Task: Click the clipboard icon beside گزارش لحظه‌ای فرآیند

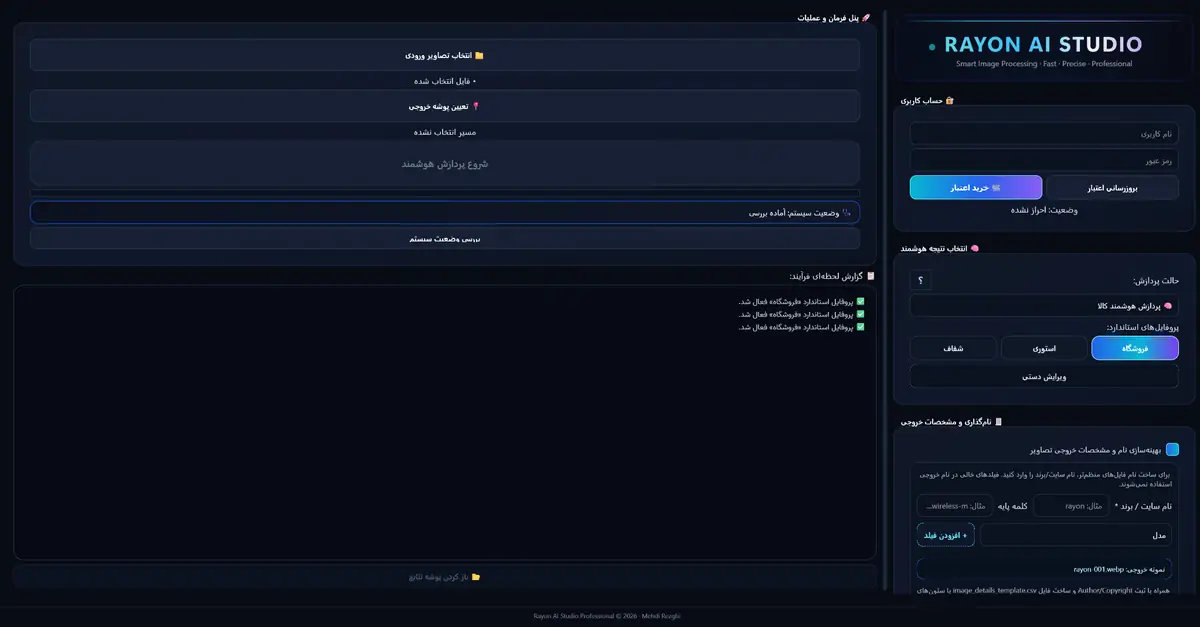Action: (x=871, y=276)
